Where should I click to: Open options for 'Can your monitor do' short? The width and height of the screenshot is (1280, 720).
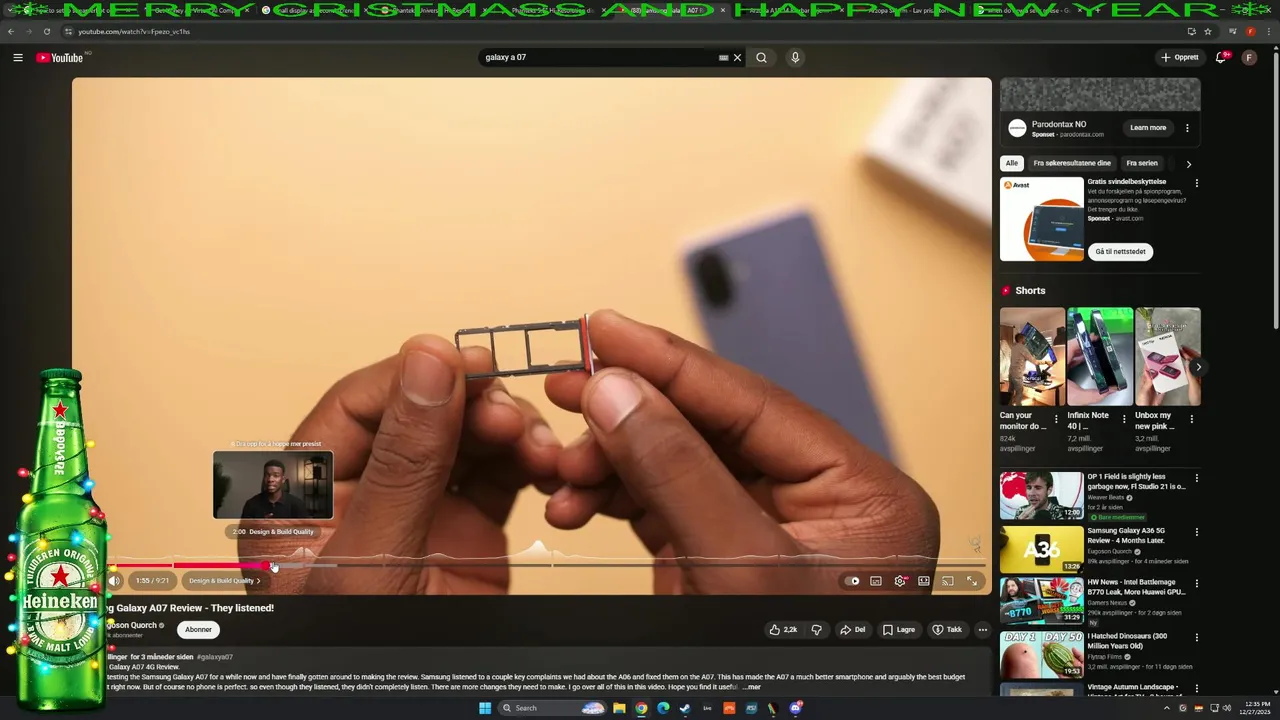click(x=1056, y=420)
